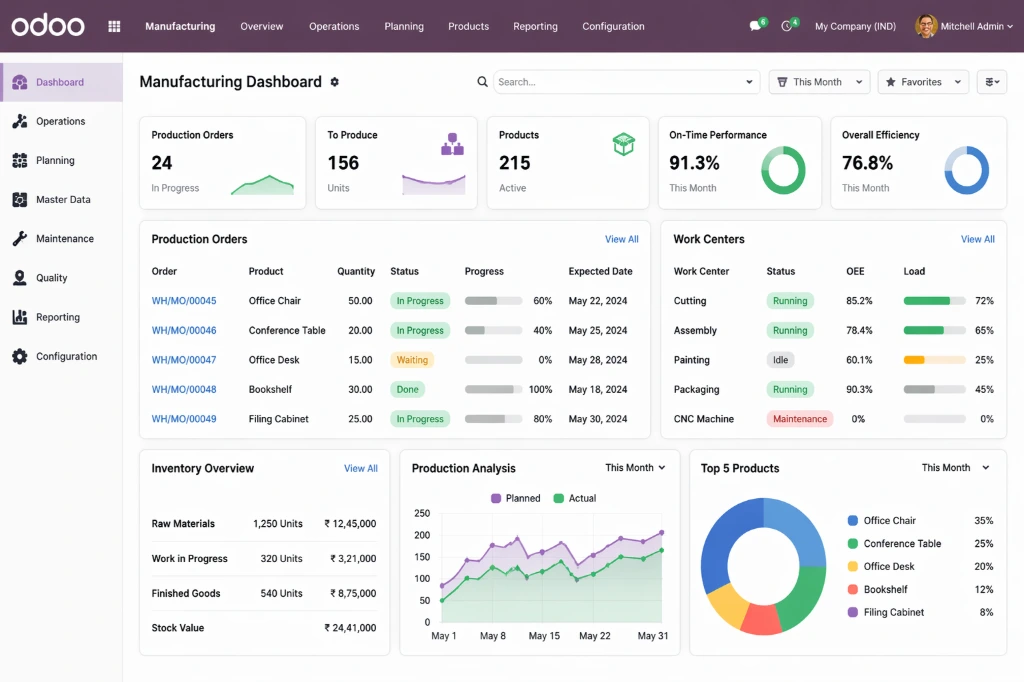Screen dimensions: 1024x682
Task: Click the In Progress status badge for WH/MO/00045
Action: [x=419, y=300]
